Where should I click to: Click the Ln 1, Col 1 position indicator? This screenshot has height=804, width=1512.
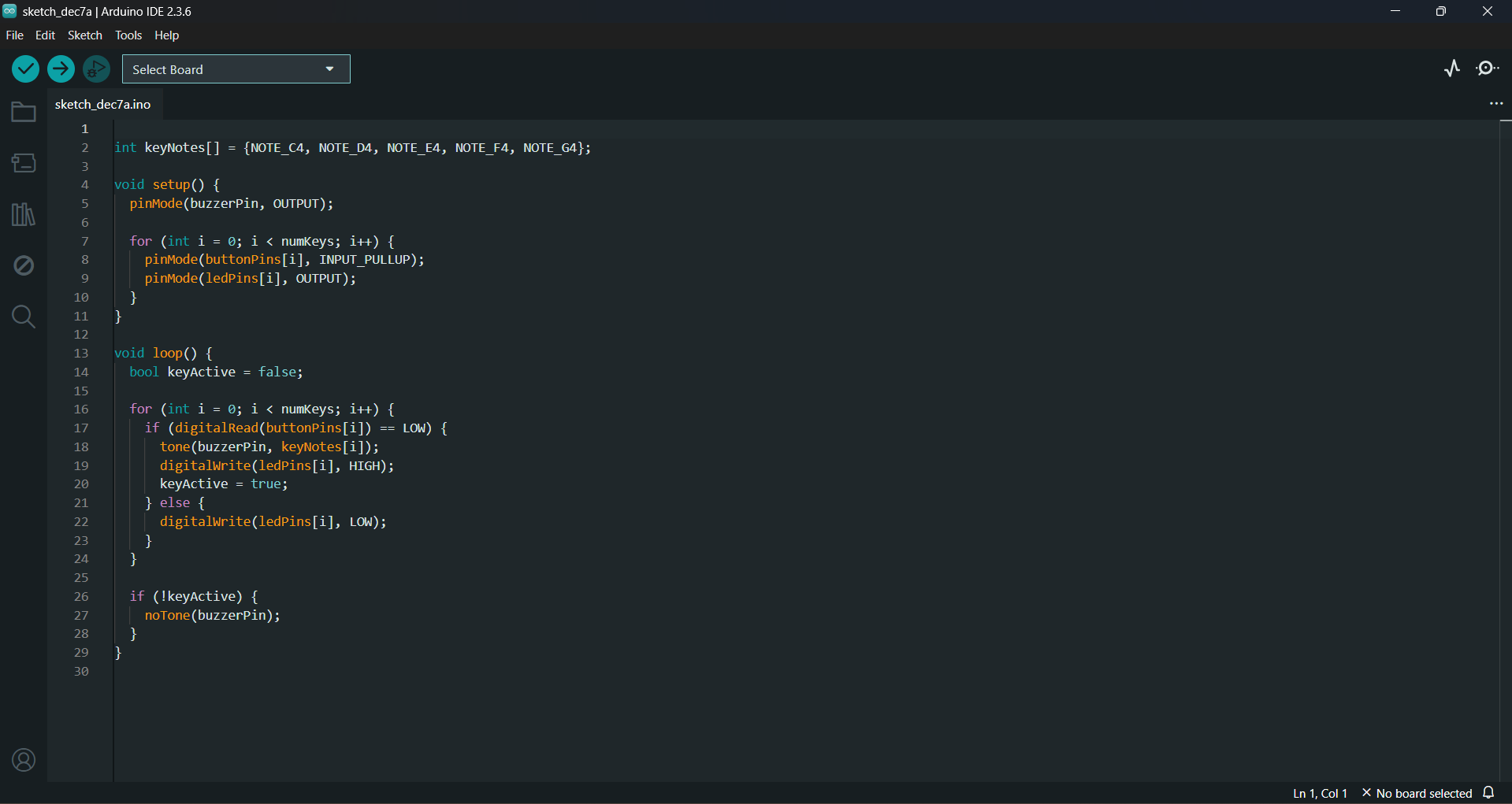1320,793
